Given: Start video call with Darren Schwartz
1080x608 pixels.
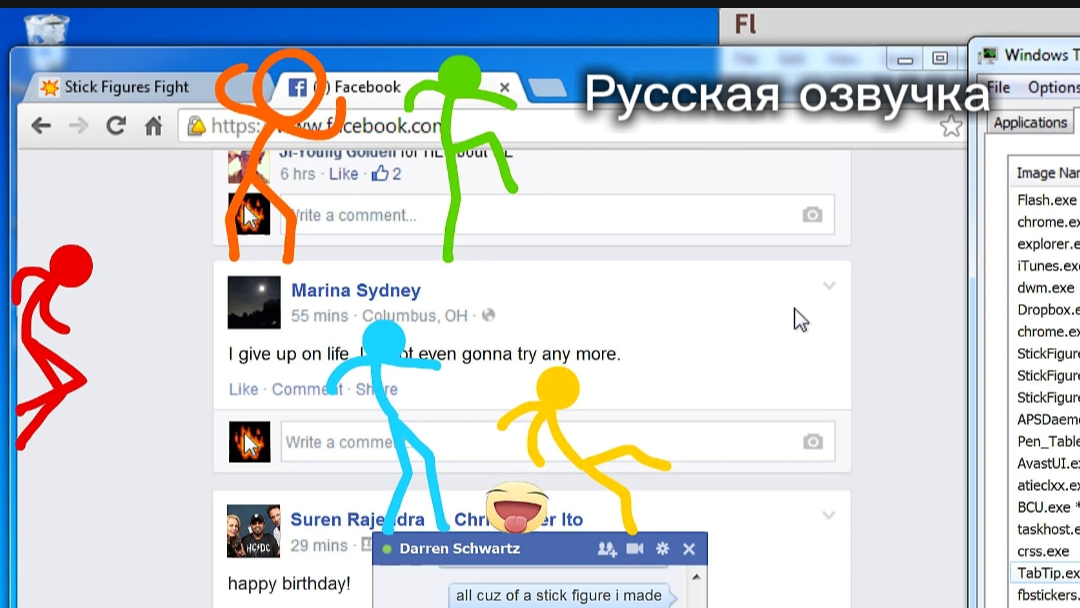Looking at the screenshot, I should point(635,549).
